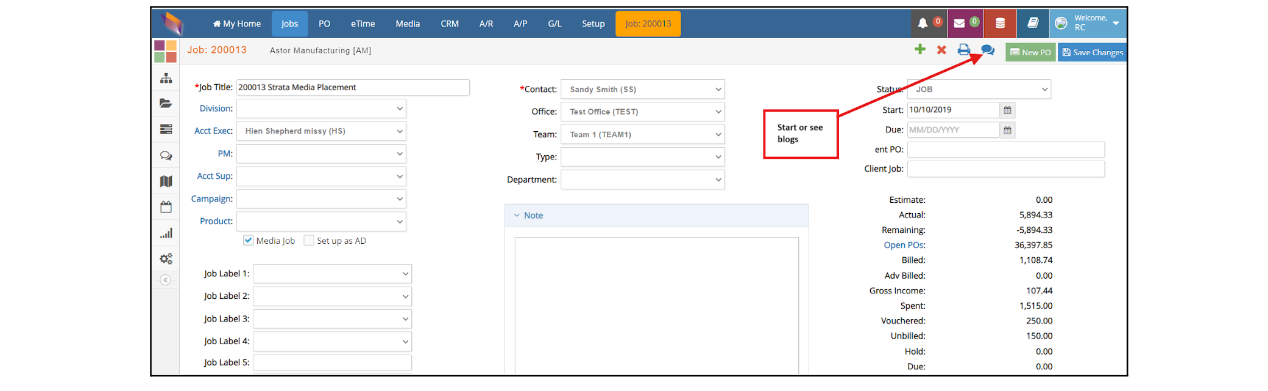Open the A/R menu tab

[x=486, y=23]
